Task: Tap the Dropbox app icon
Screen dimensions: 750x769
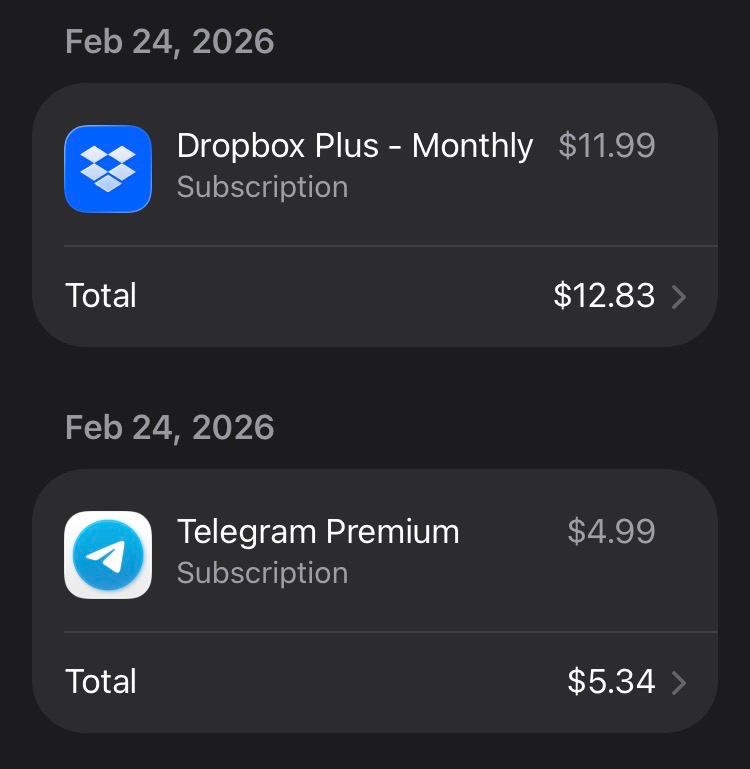Action: [x=108, y=168]
